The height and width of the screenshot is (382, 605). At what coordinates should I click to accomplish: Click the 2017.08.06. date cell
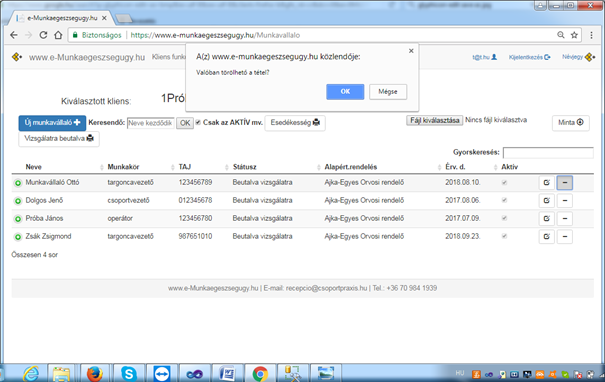click(463, 200)
